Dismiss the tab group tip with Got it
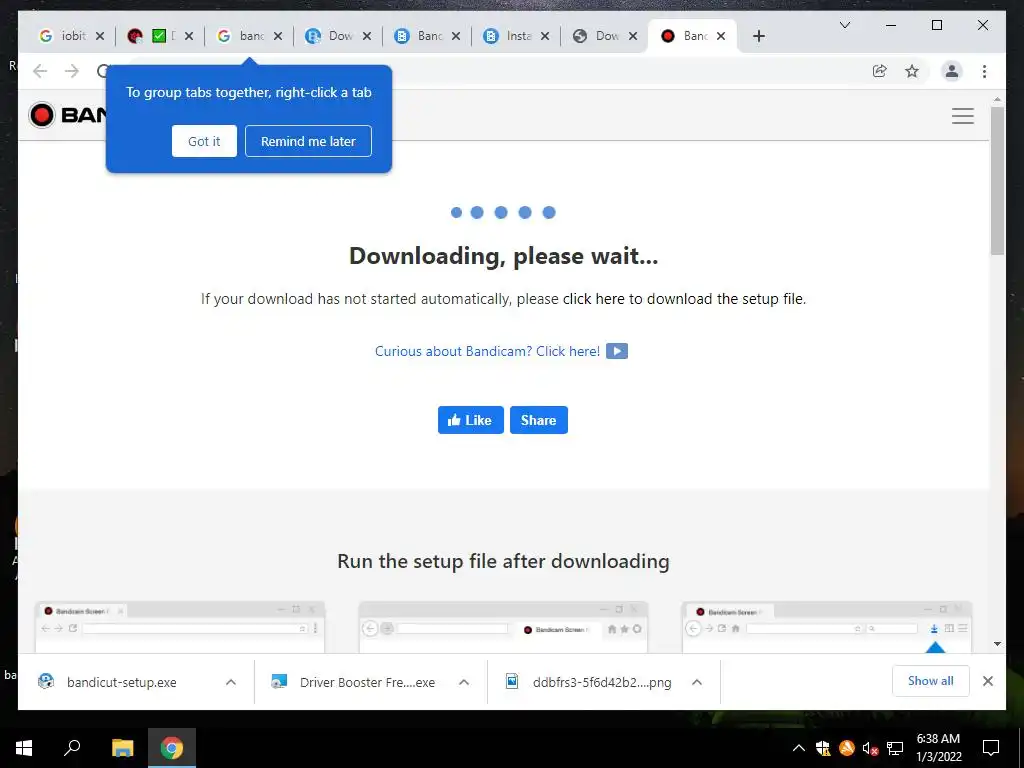1024x768 pixels. (204, 141)
